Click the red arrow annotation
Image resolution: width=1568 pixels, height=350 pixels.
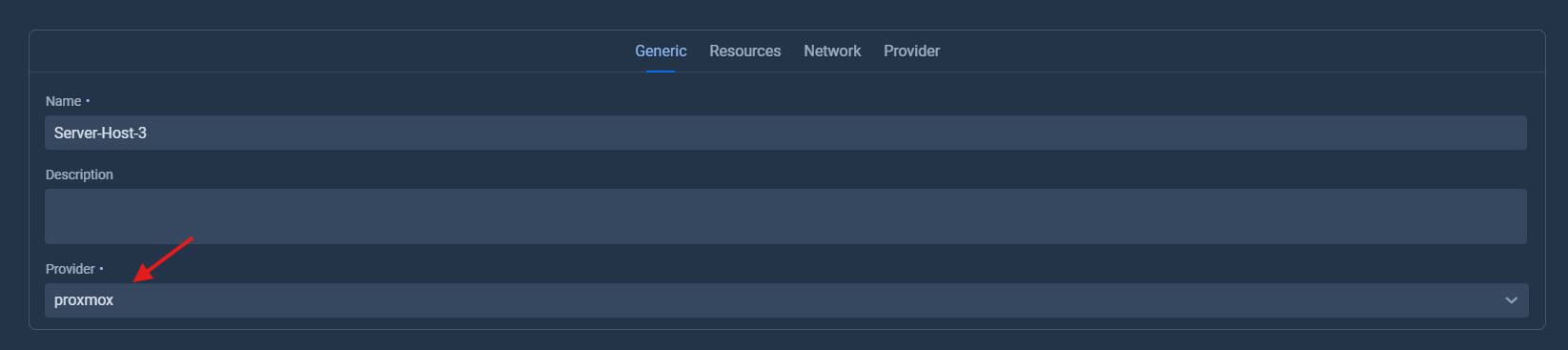click(x=163, y=259)
